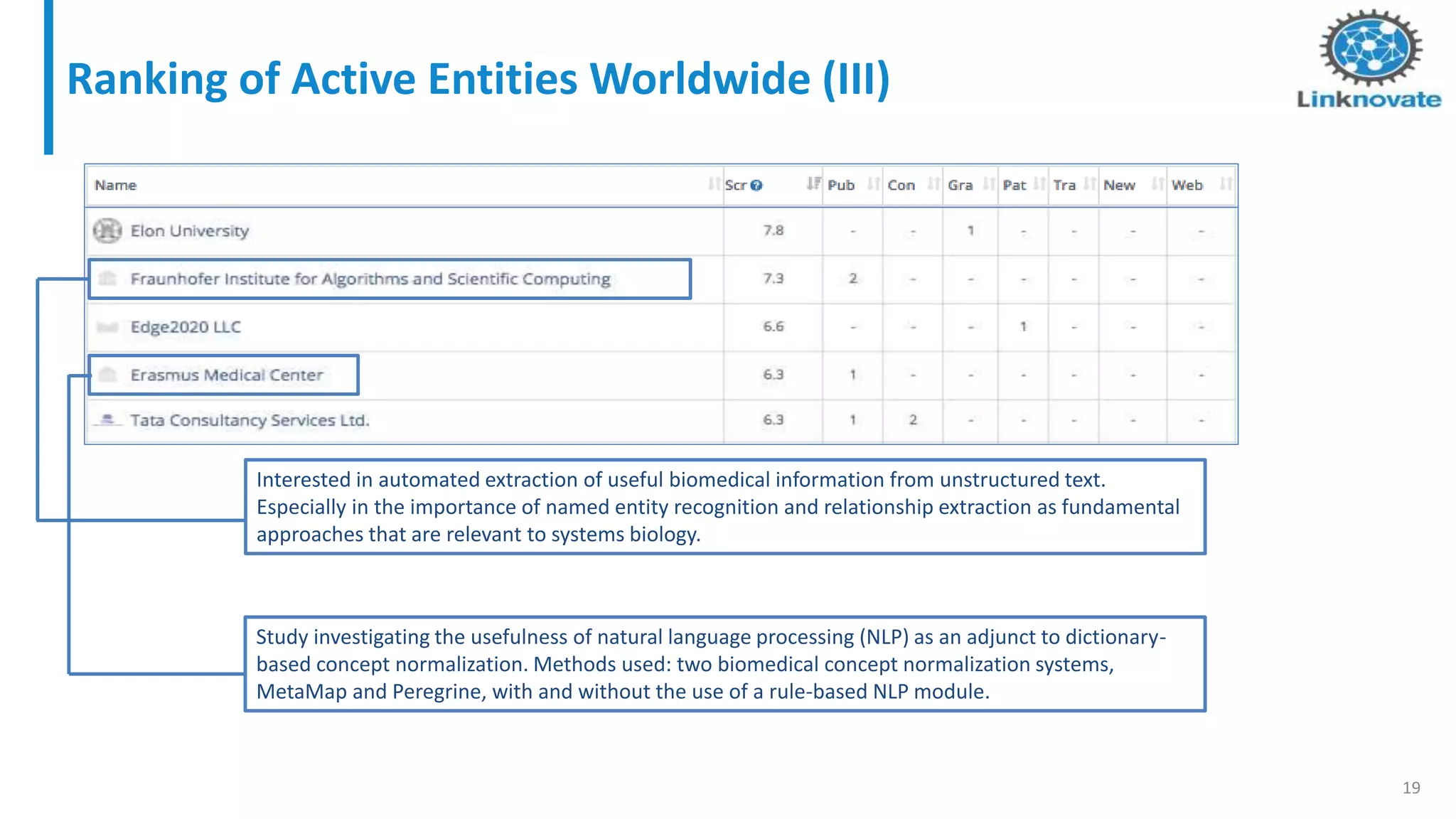Open the Elon University entry
Image resolution: width=1456 pixels, height=819 pixels.
point(190,231)
